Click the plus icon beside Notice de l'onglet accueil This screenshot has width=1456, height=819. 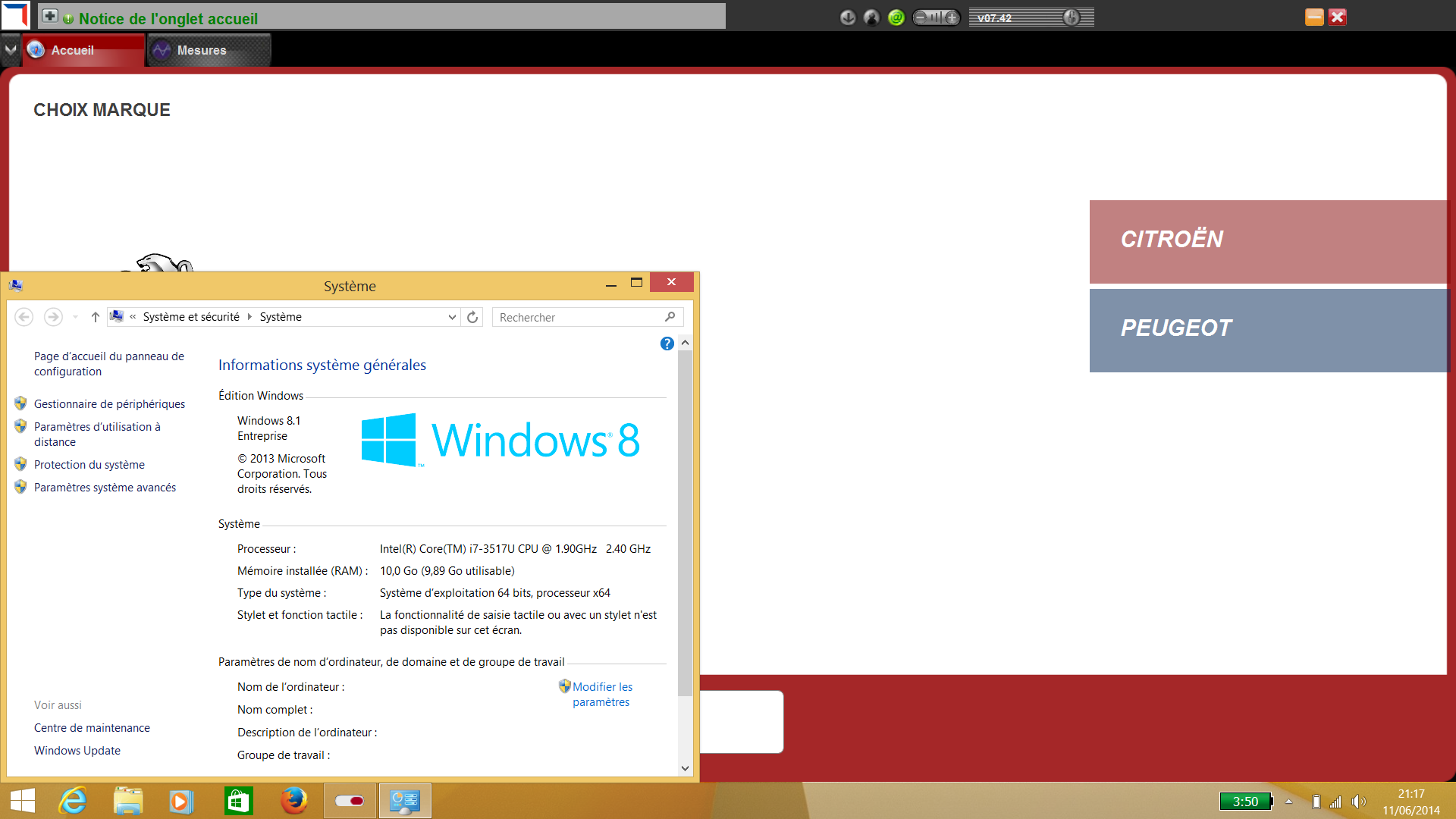pos(50,16)
